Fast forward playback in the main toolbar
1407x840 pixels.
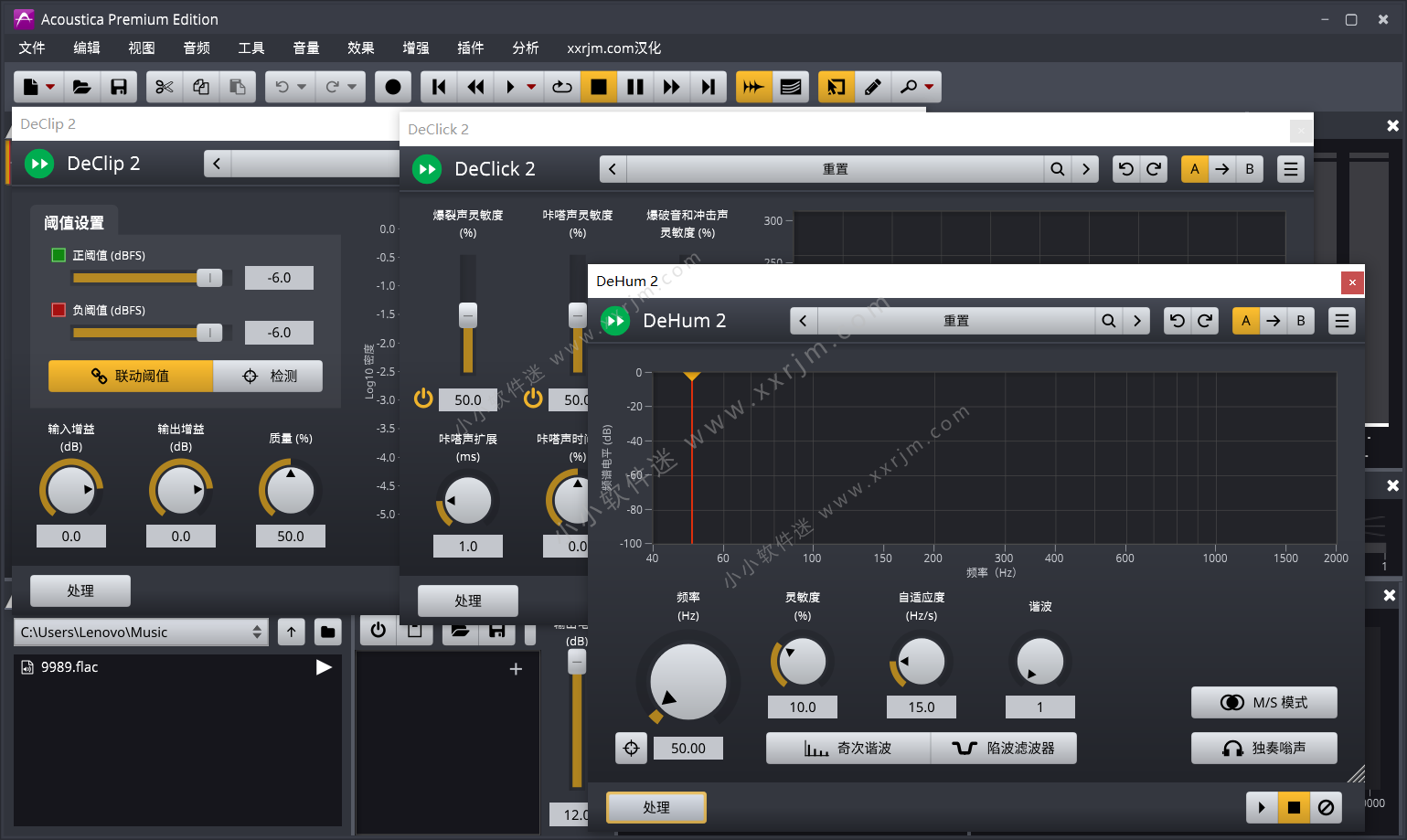pos(672,87)
